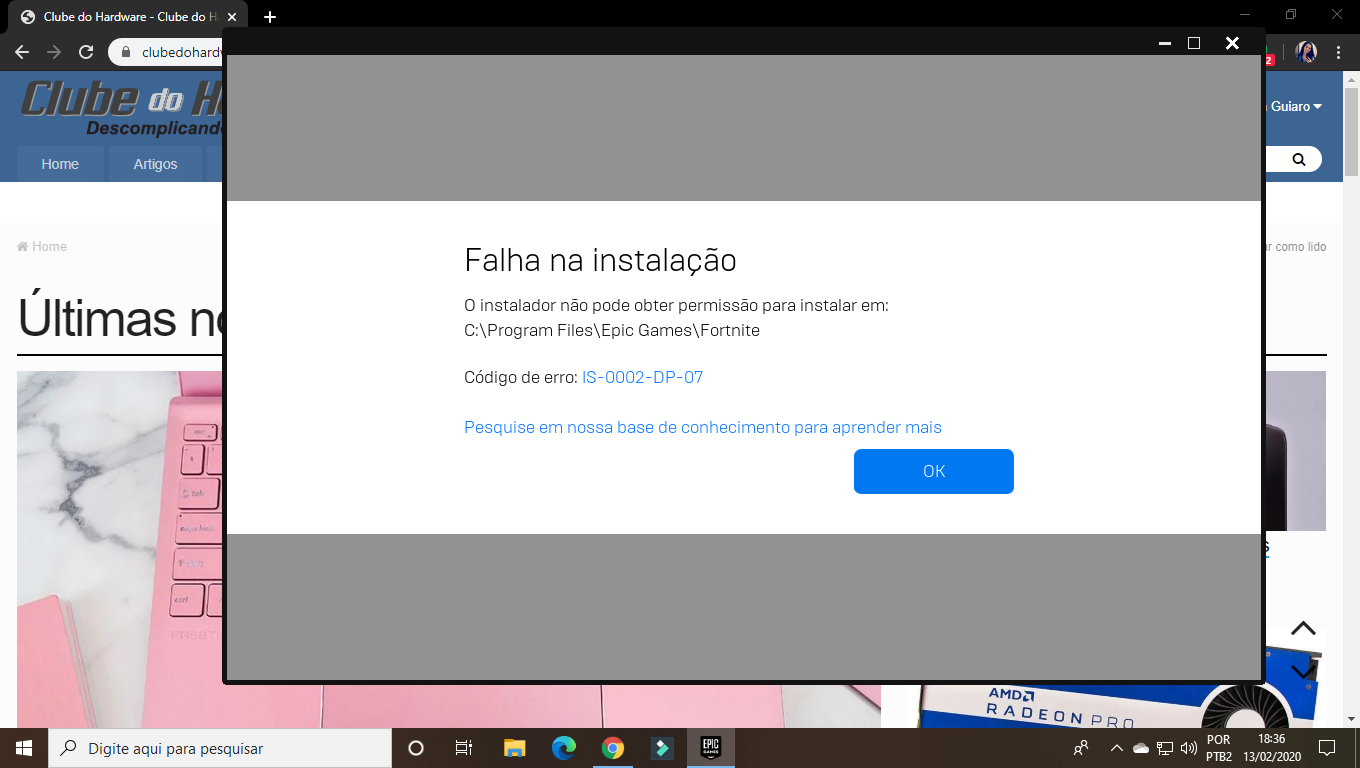Minimize the Epic Games Launcher window
This screenshot has height=768, width=1360.
[x=1164, y=43]
